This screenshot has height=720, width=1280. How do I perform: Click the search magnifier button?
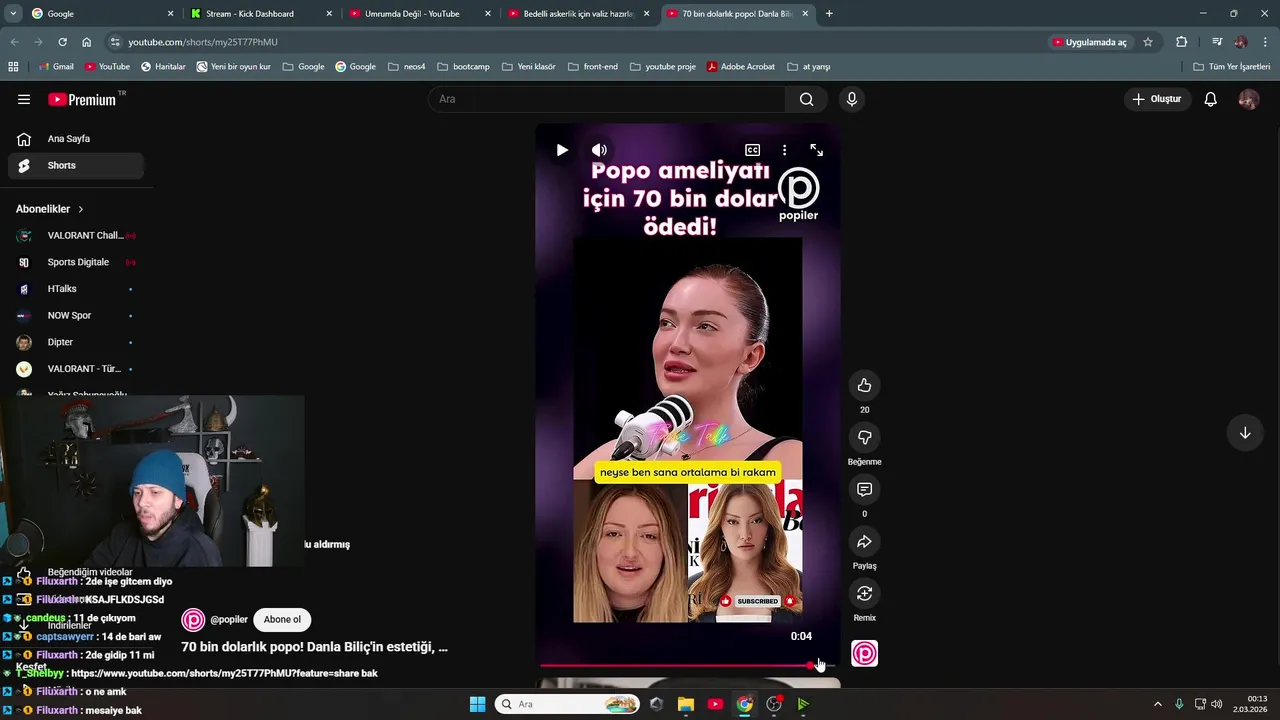(806, 99)
